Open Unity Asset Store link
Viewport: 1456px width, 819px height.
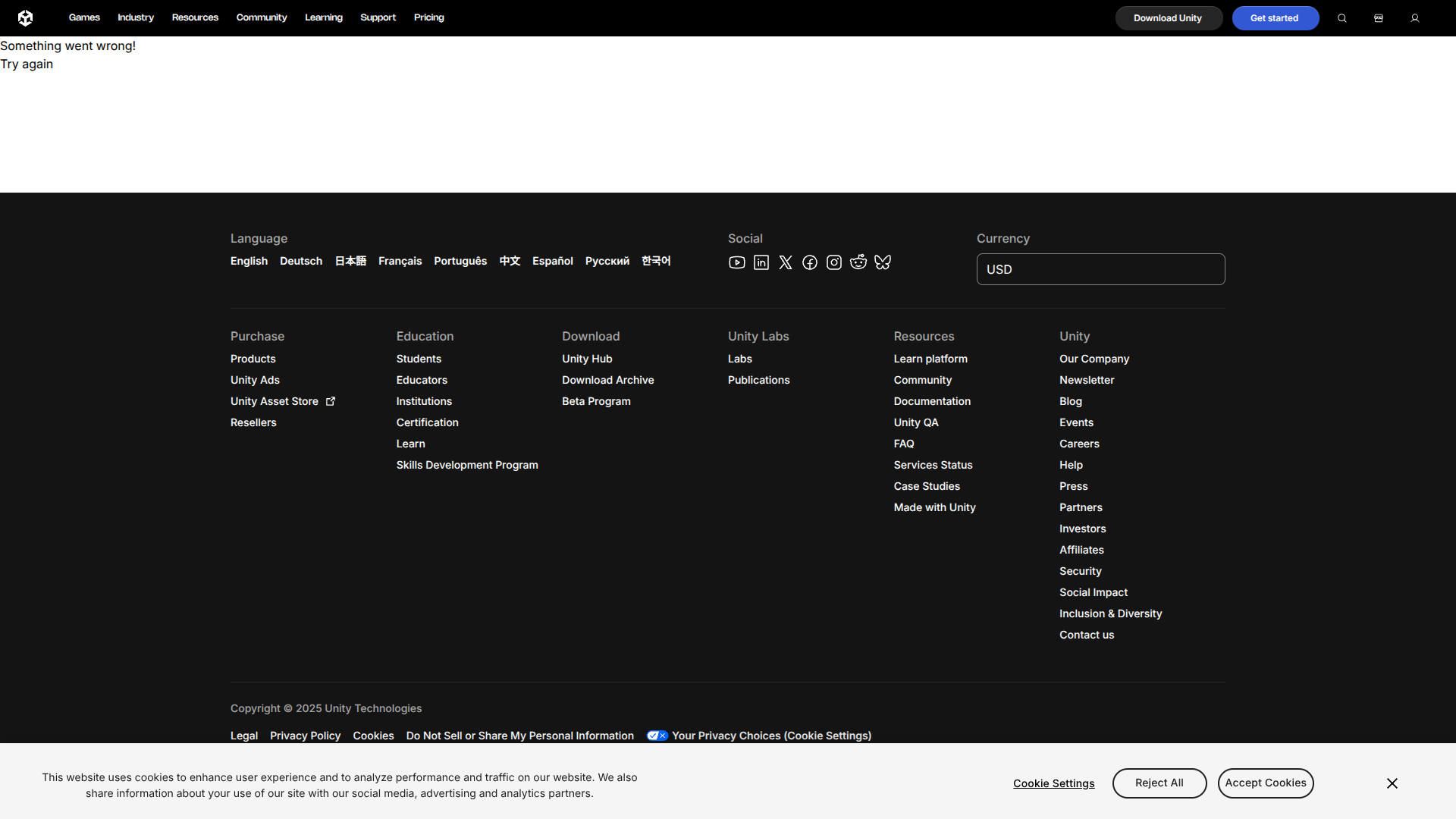283,401
